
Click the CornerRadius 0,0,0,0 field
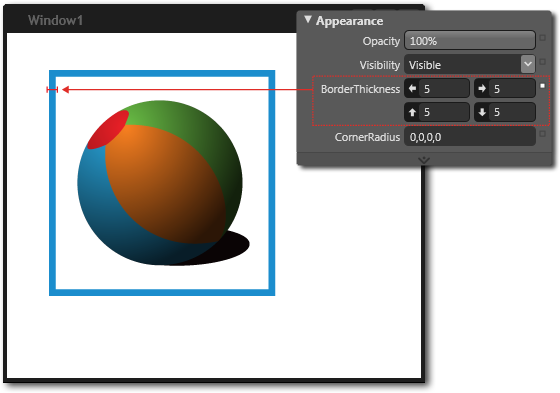point(470,137)
